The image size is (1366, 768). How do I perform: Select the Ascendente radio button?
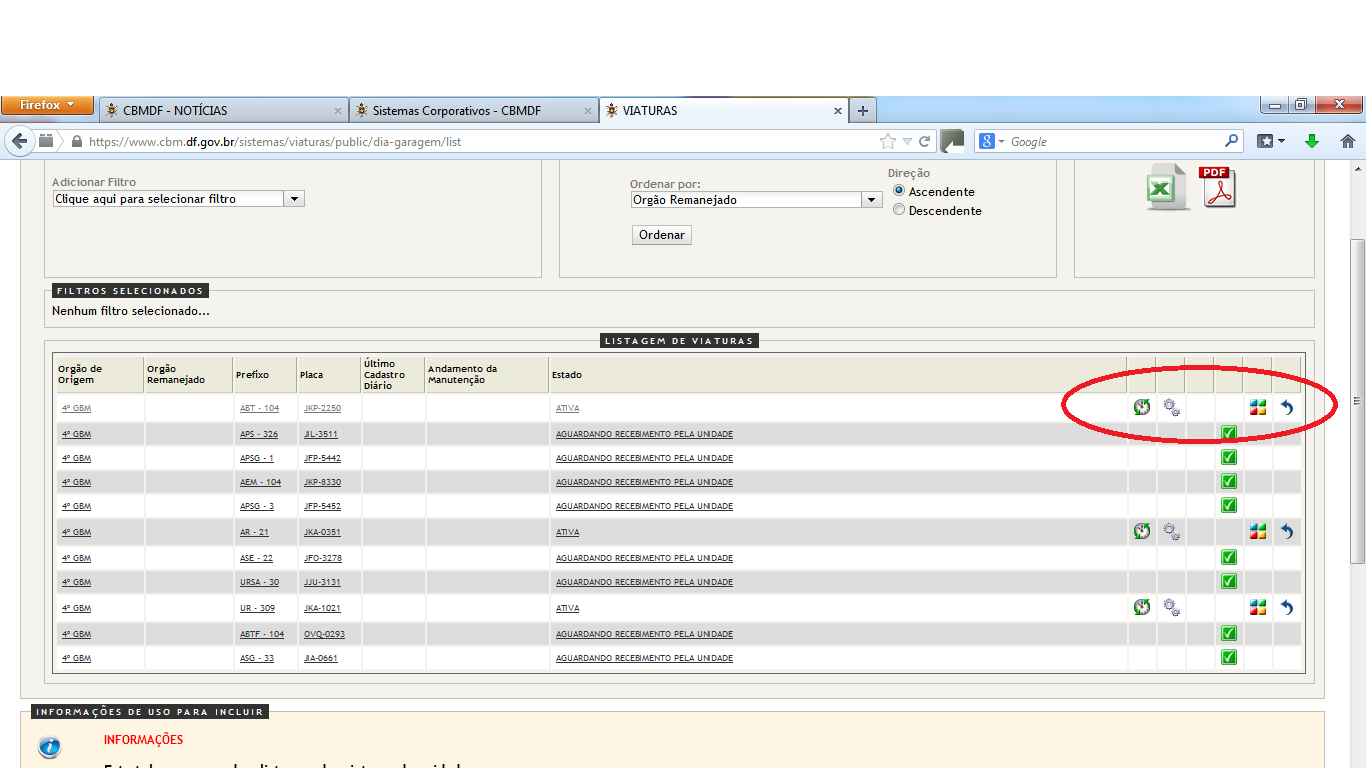899,191
